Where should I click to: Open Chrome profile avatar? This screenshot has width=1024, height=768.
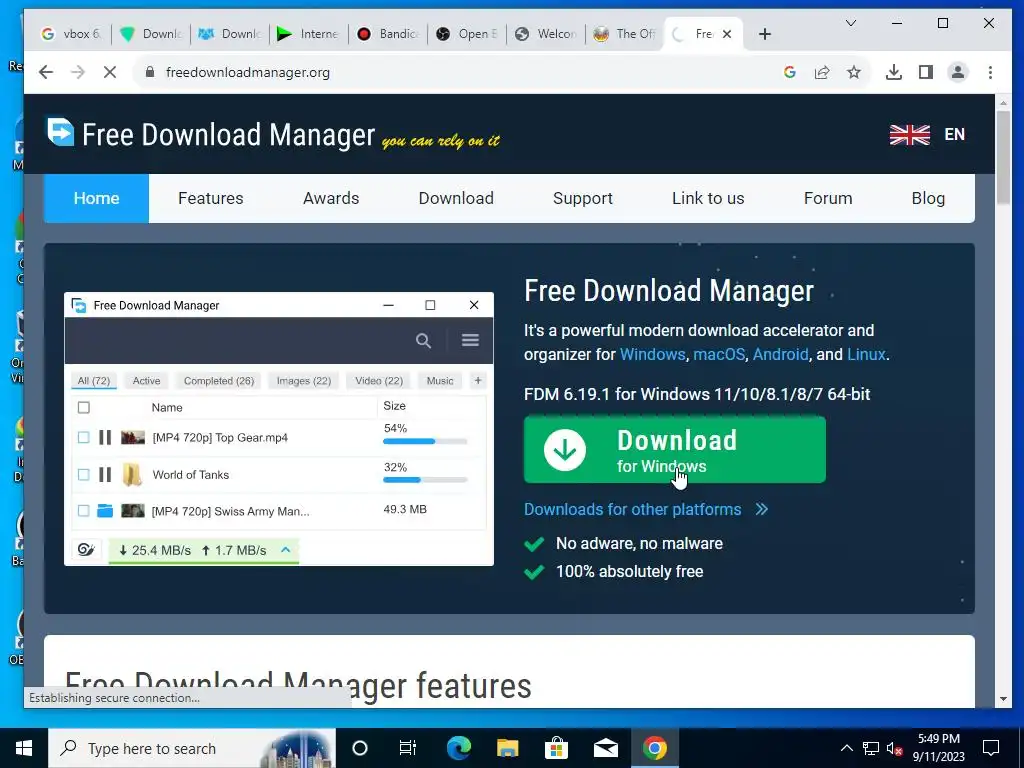point(957,72)
